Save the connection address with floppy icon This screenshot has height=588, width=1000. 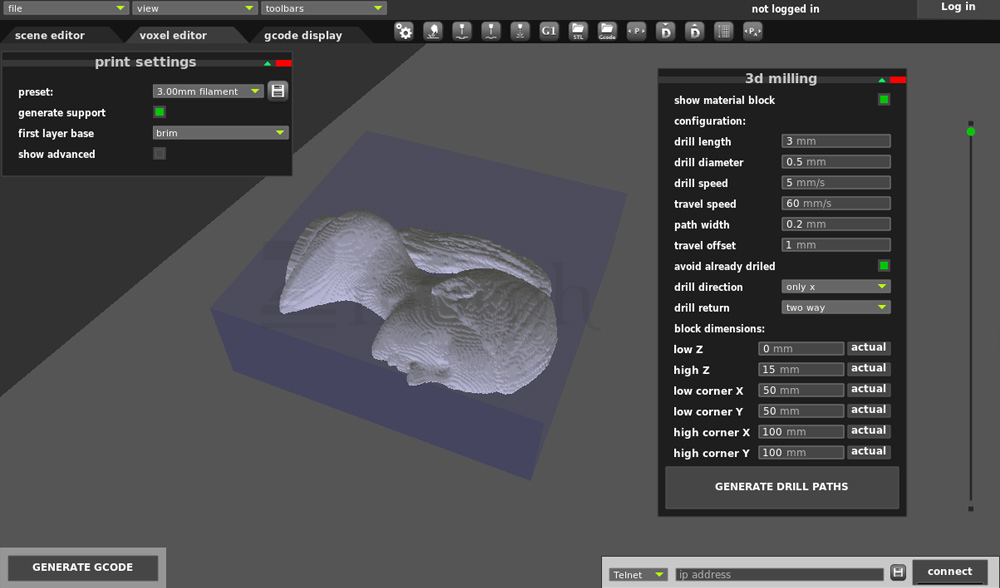tap(898, 573)
